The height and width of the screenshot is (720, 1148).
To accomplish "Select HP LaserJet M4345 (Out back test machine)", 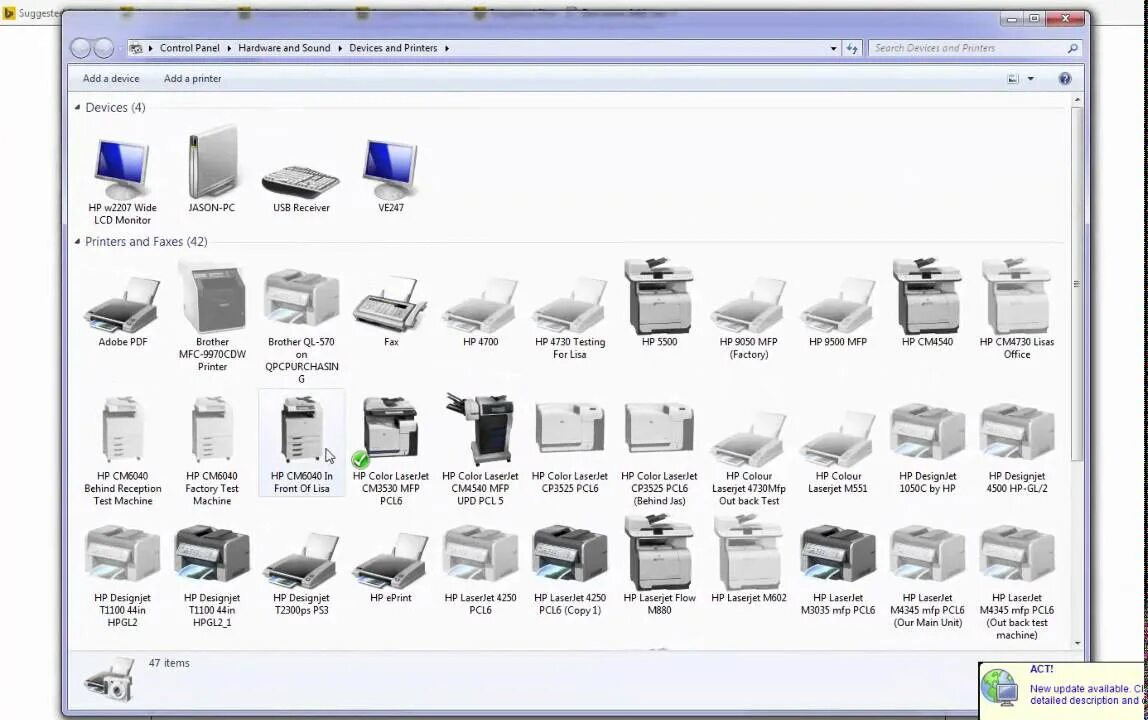I will (1016, 582).
